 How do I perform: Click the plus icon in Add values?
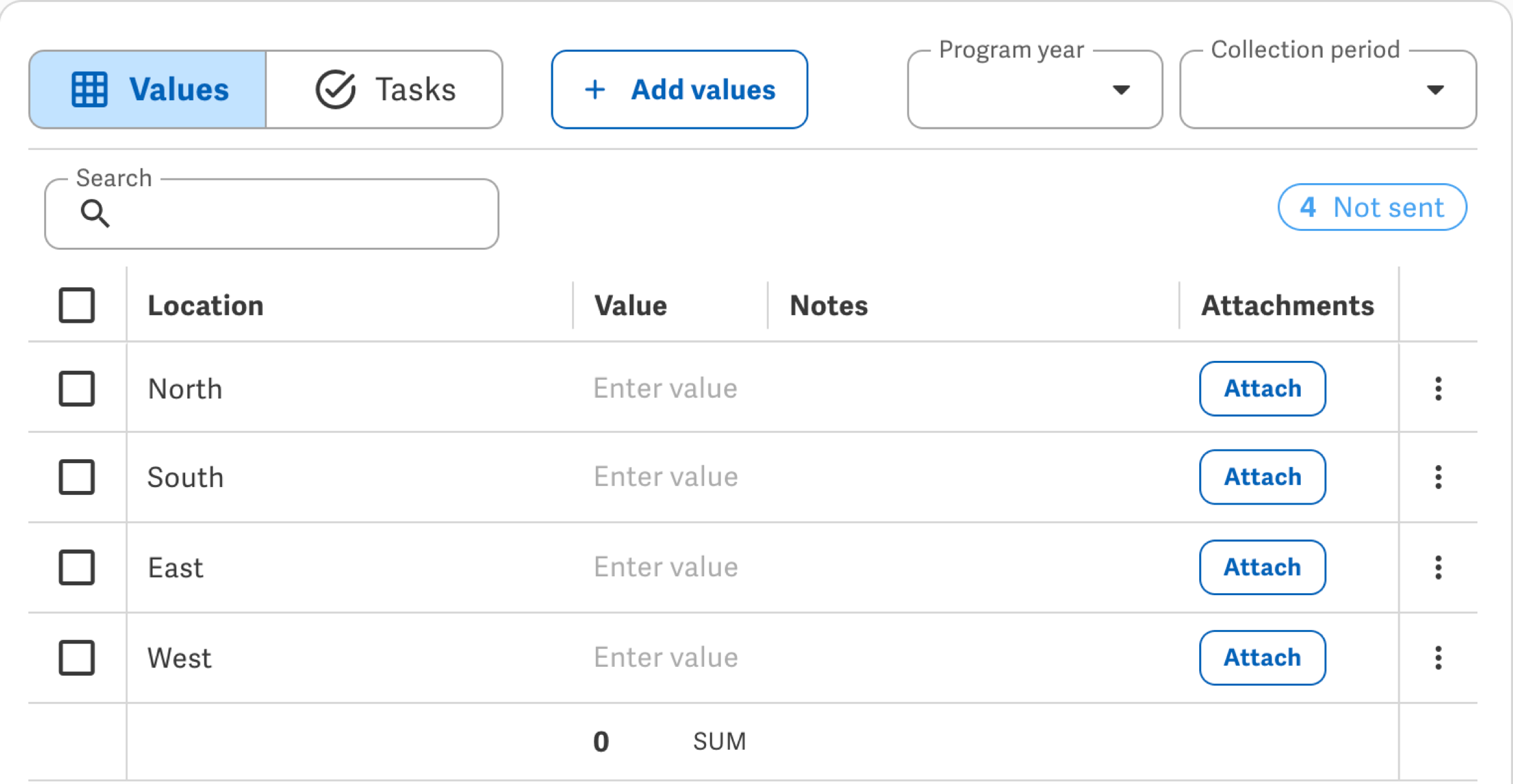[595, 89]
